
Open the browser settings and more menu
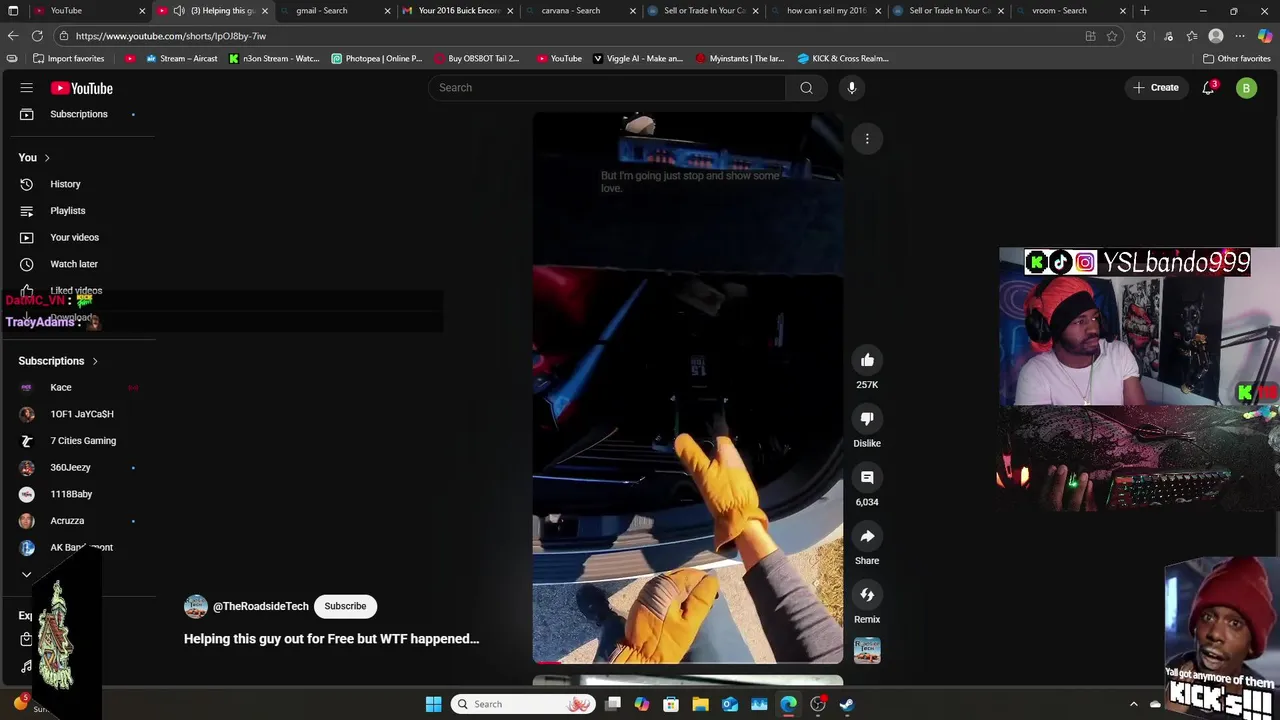point(1240,36)
